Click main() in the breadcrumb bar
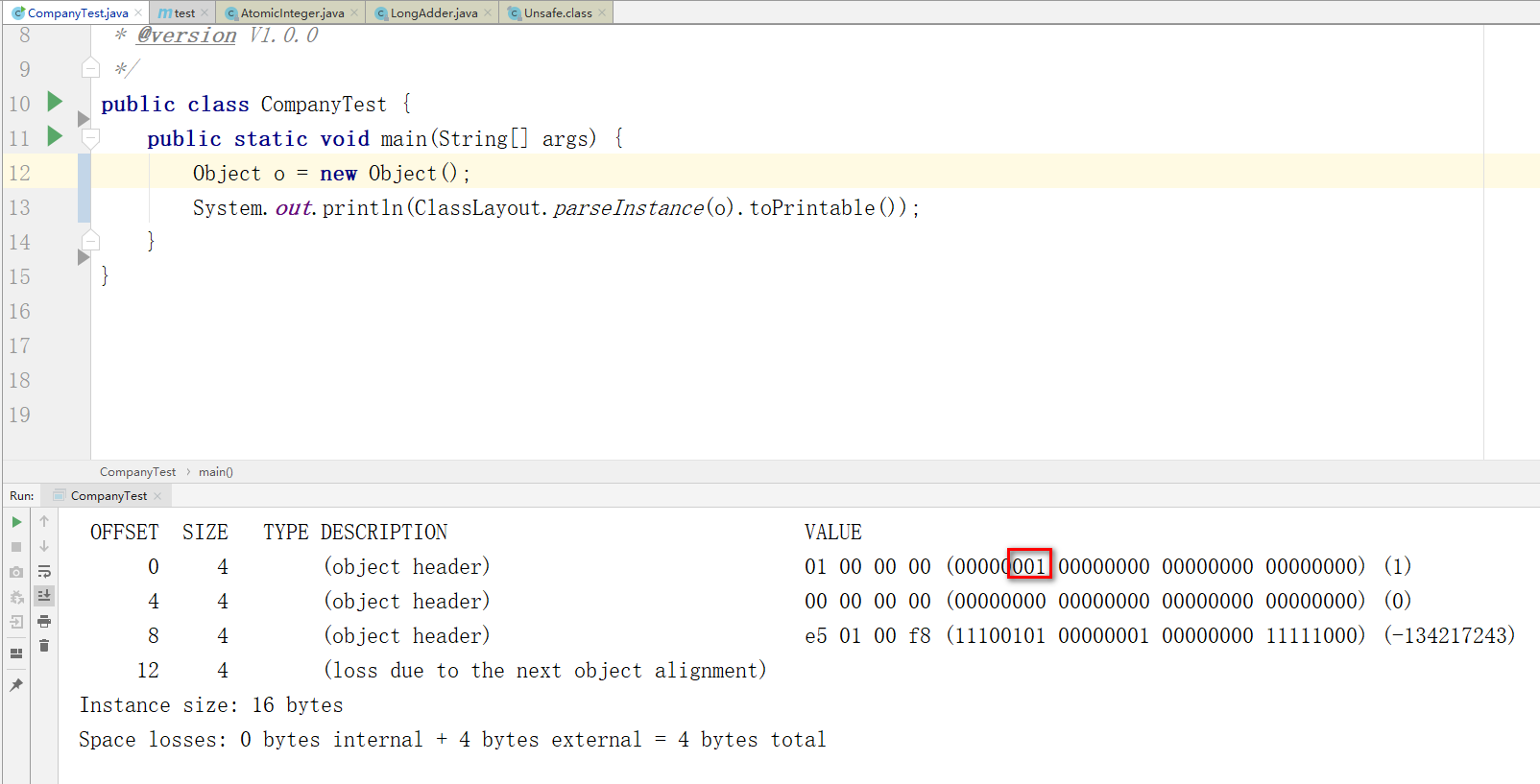Image resolution: width=1540 pixels, height=784 pixels. tap(216, 472)
